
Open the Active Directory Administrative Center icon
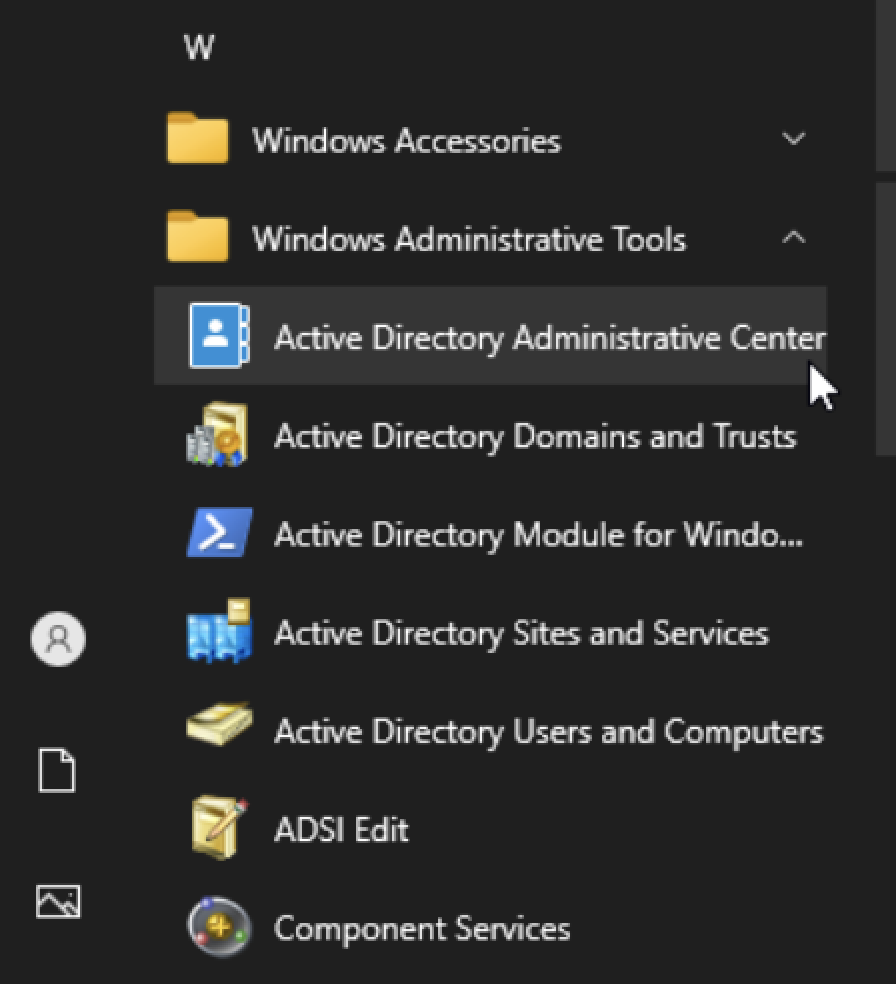(219, 336)
